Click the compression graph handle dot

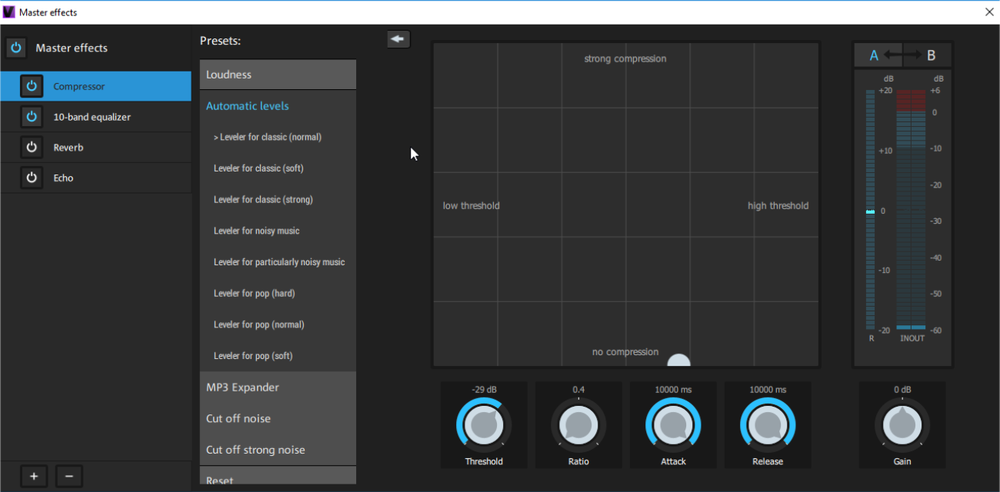click(x=678, y=362)
